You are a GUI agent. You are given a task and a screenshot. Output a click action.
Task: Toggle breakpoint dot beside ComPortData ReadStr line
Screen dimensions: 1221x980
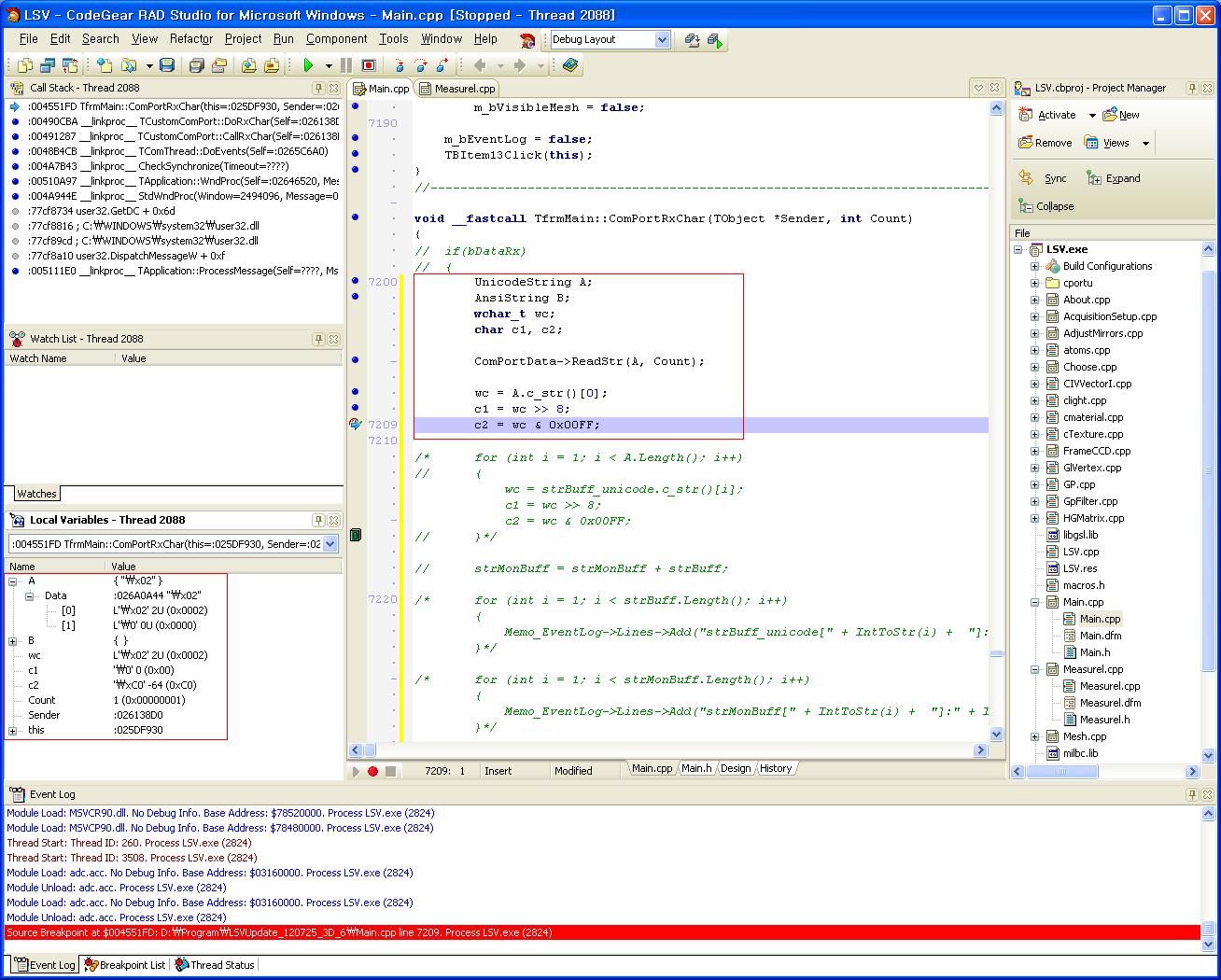355,360
